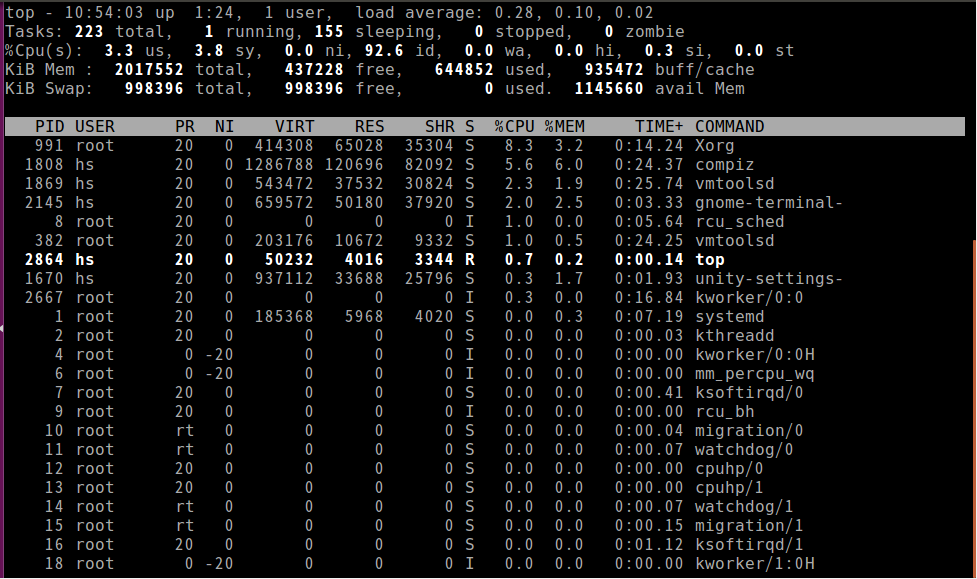Select the systemd process name

click(x=730, y=317)
